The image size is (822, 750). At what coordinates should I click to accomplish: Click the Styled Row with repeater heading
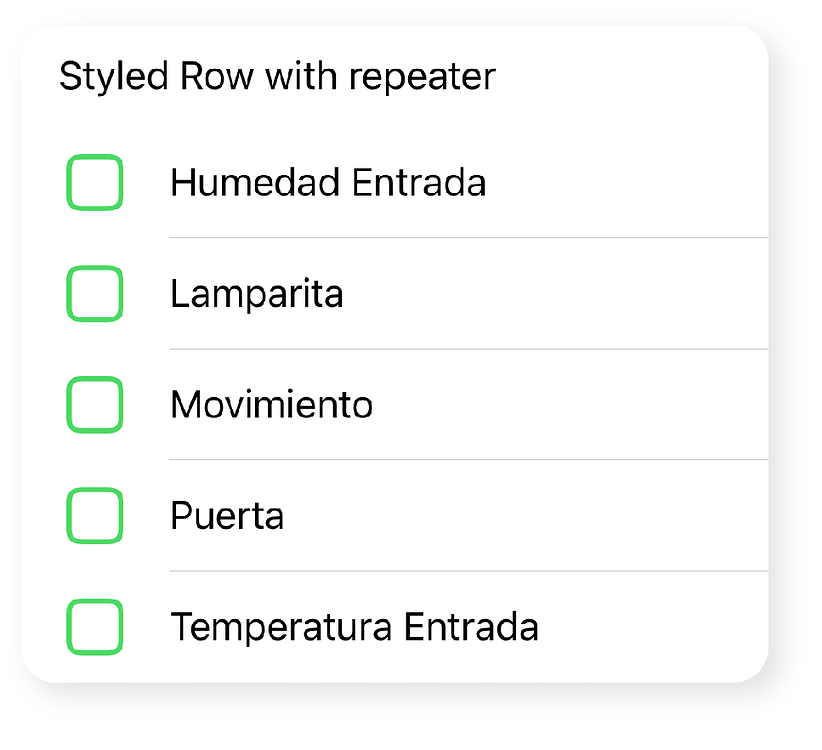point(277,76)
